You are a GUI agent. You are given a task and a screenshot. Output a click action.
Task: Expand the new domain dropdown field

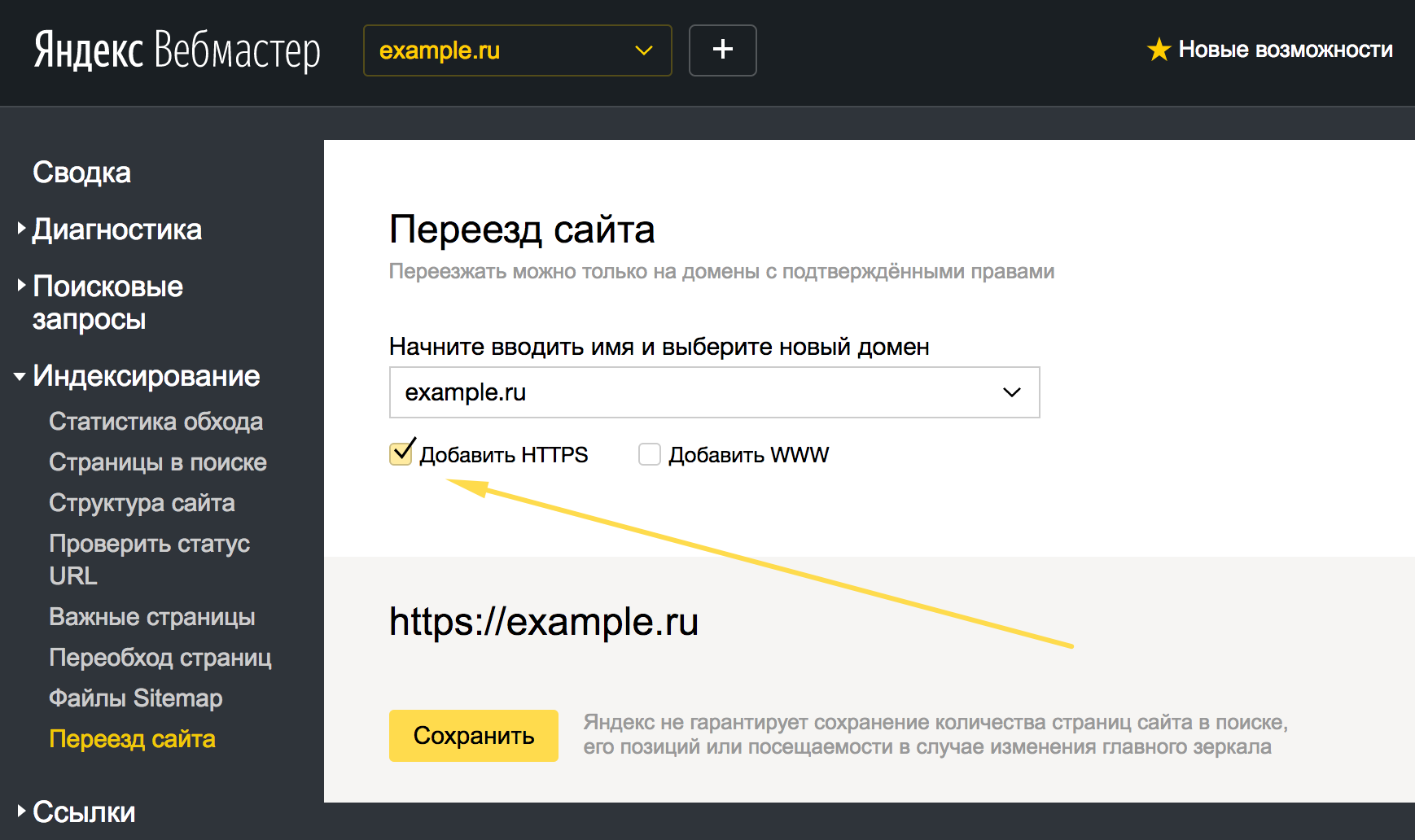(1010, 392)
